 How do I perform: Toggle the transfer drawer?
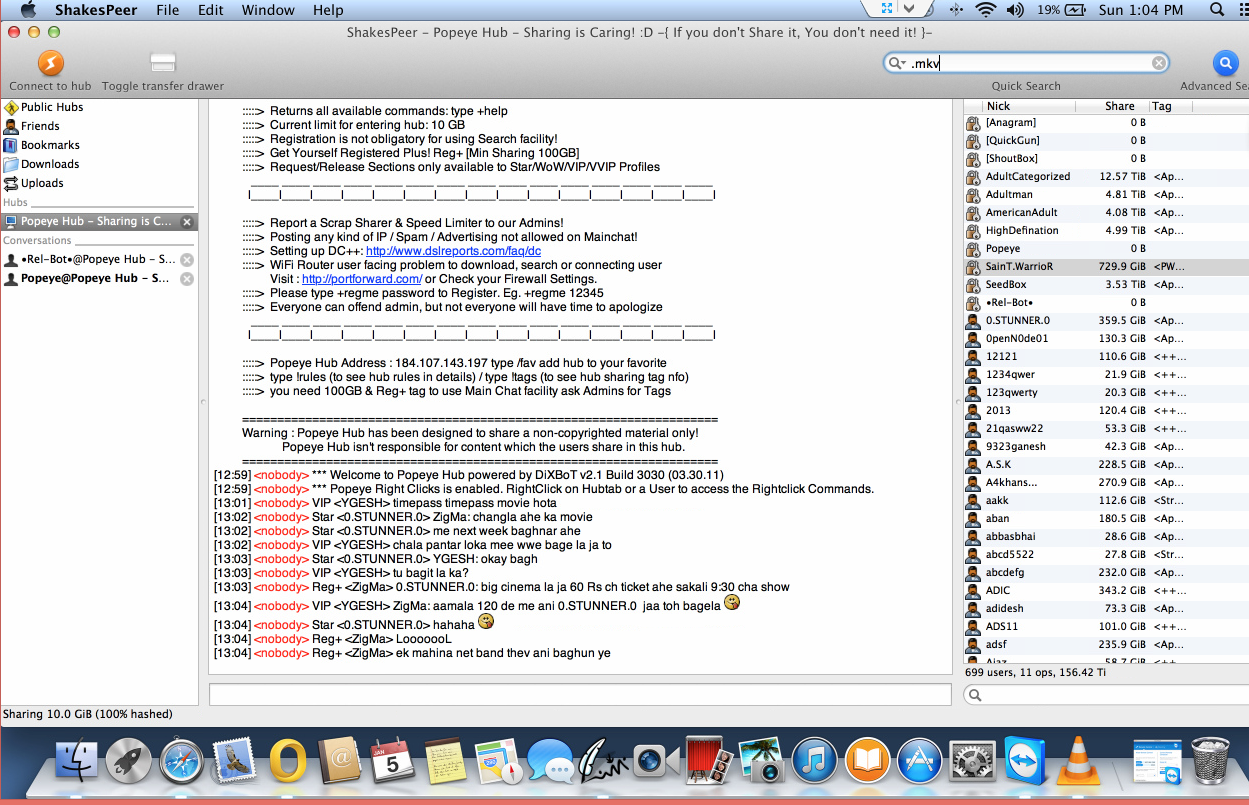163,64
